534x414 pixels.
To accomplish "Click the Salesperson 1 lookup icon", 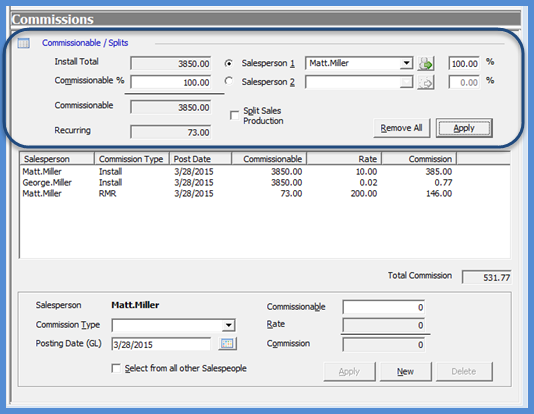I will point(426,63).
